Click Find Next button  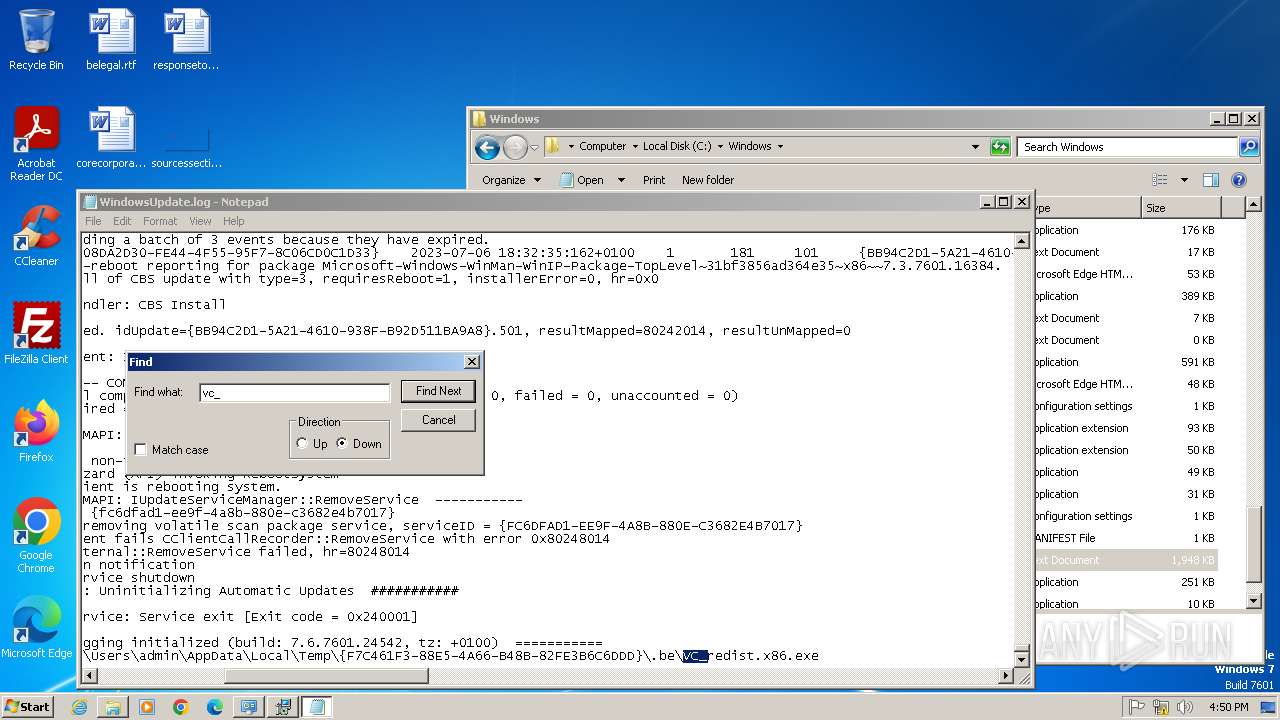click(x=438, y=391)
